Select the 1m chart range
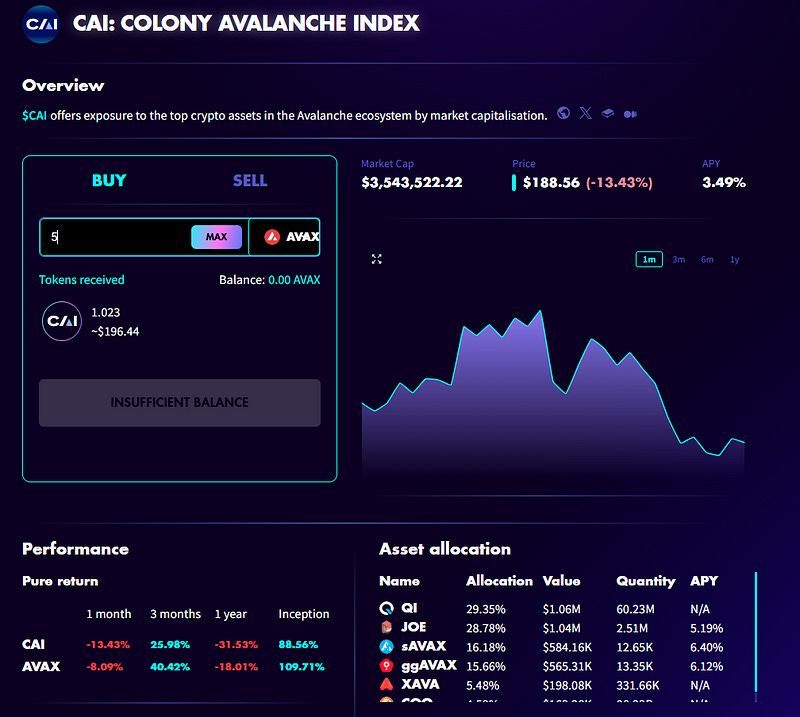This screenshot has height=717, width=800. (x=649, y=259)
